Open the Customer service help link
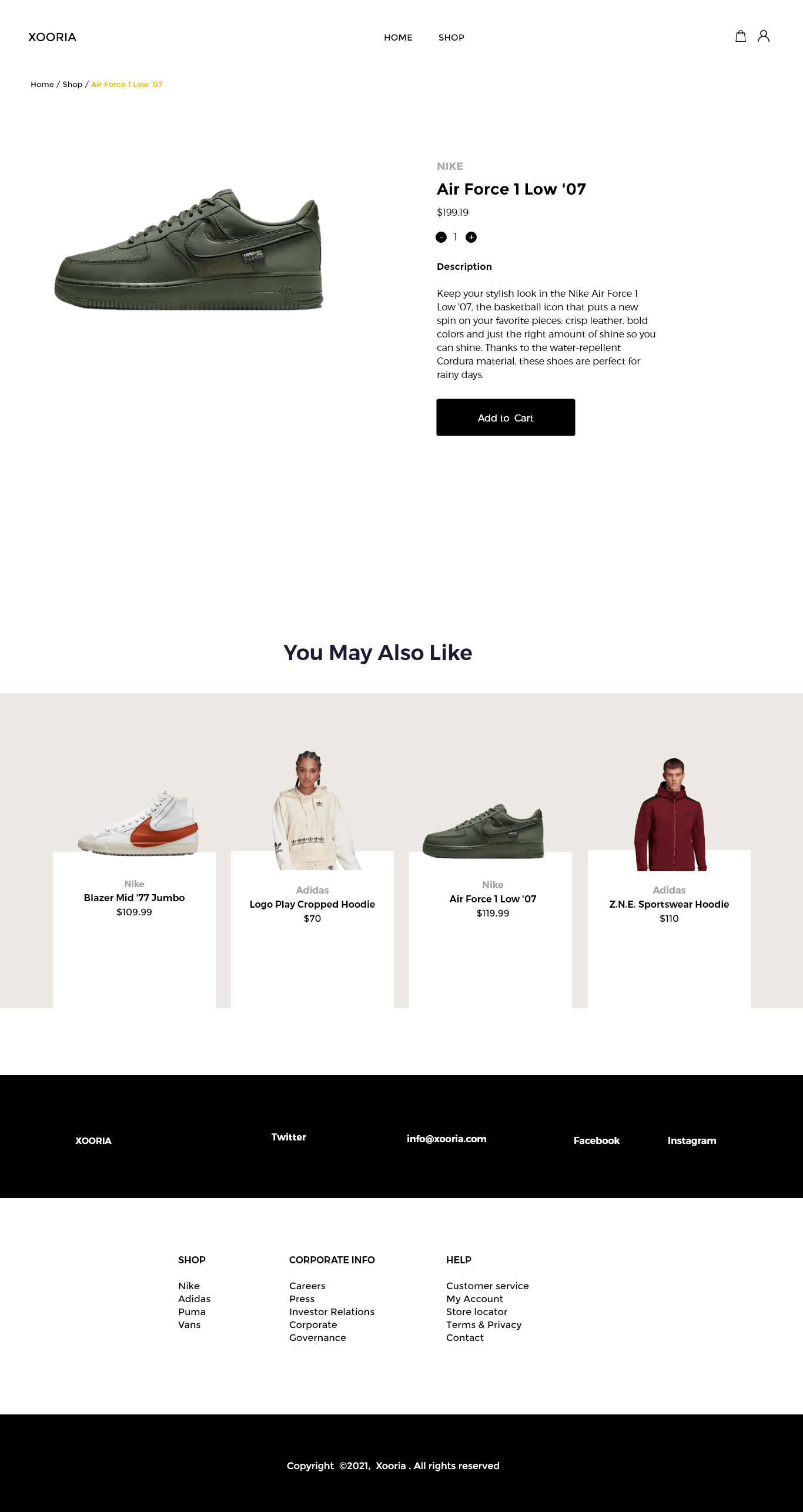The height and width of the screenshot is (1512, 803). coord(487,1286)
